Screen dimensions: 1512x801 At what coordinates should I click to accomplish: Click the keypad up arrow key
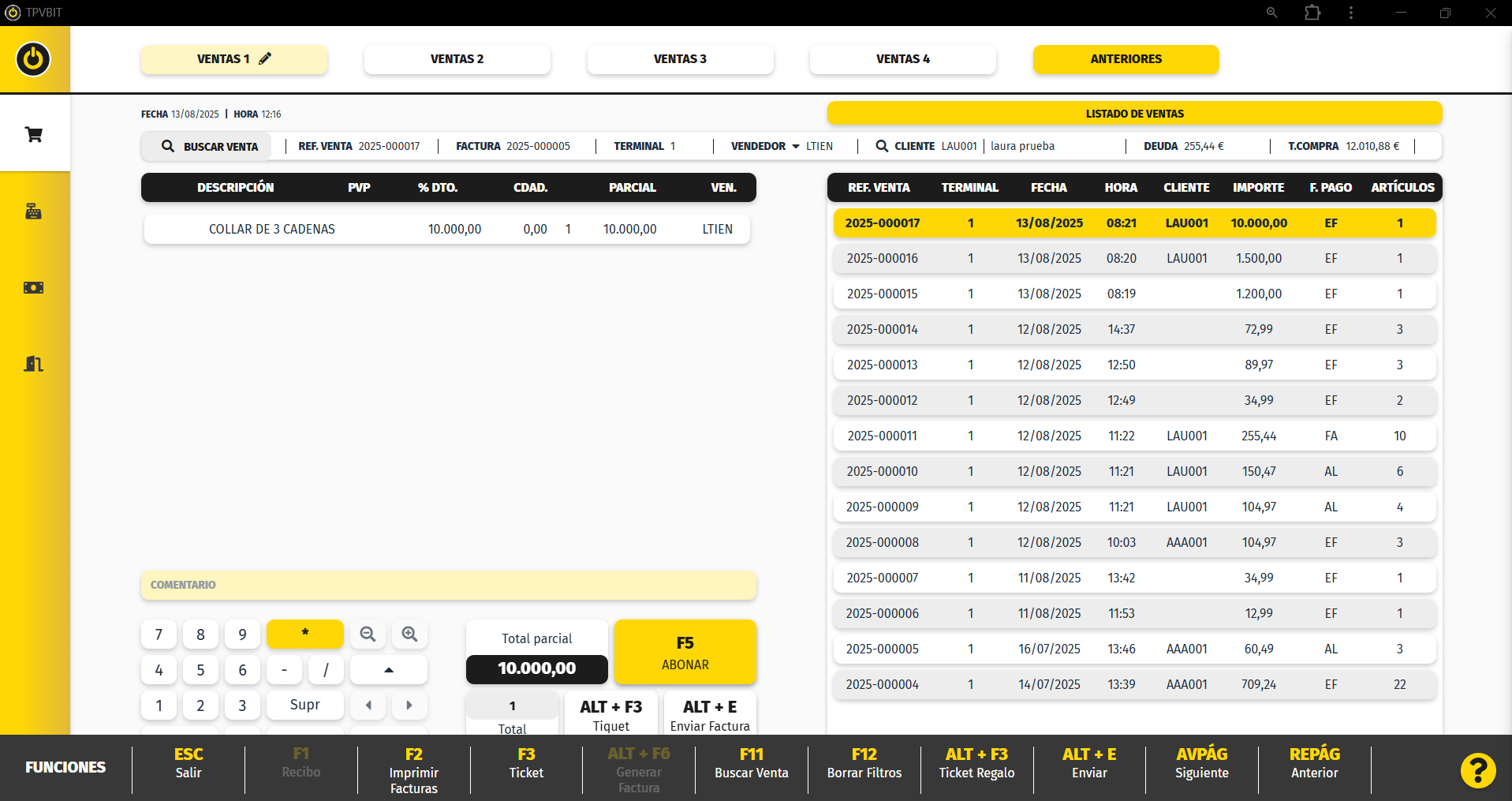[x=389, y=670]
